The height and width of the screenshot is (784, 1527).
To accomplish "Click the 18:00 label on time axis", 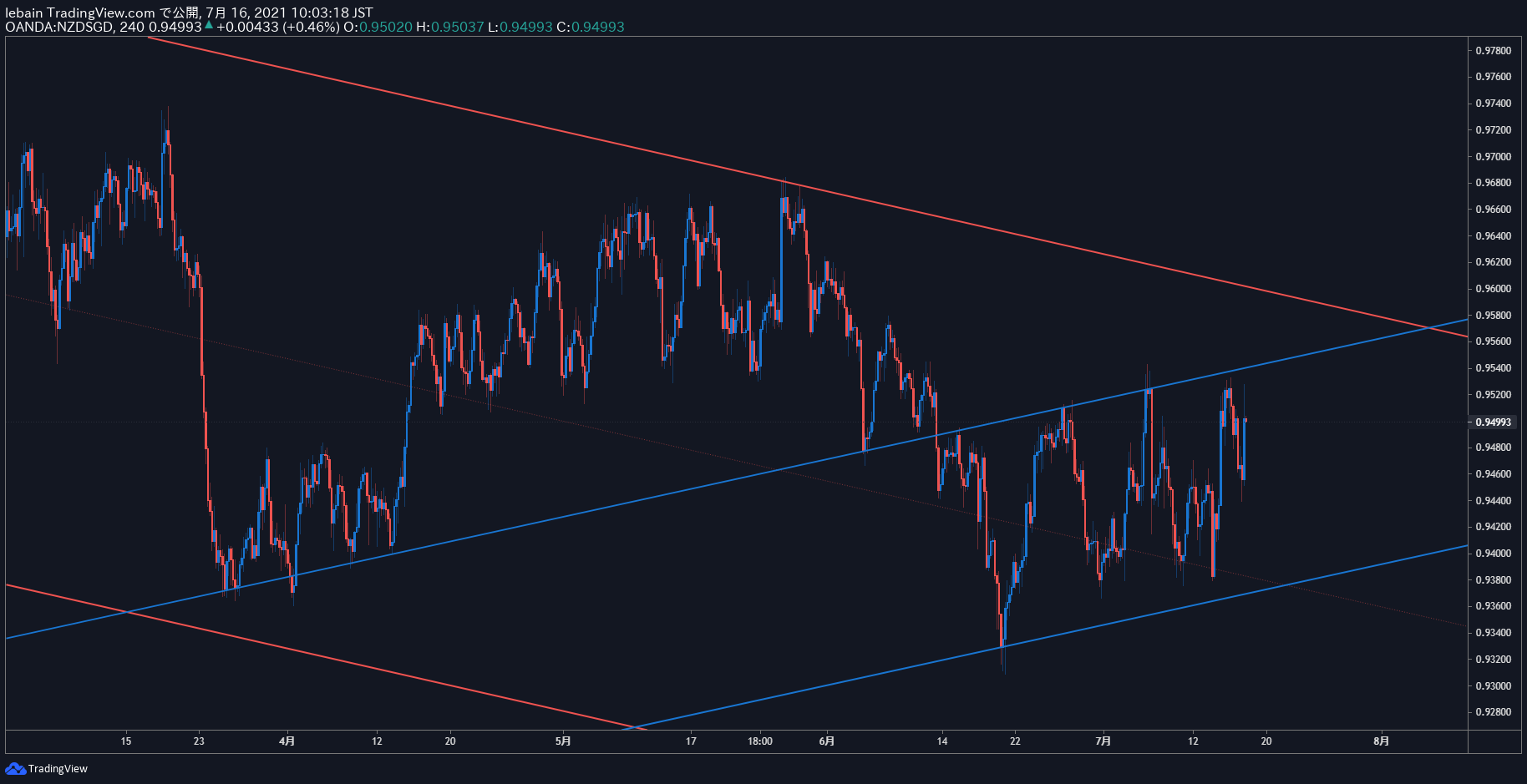I will (760, 741).
